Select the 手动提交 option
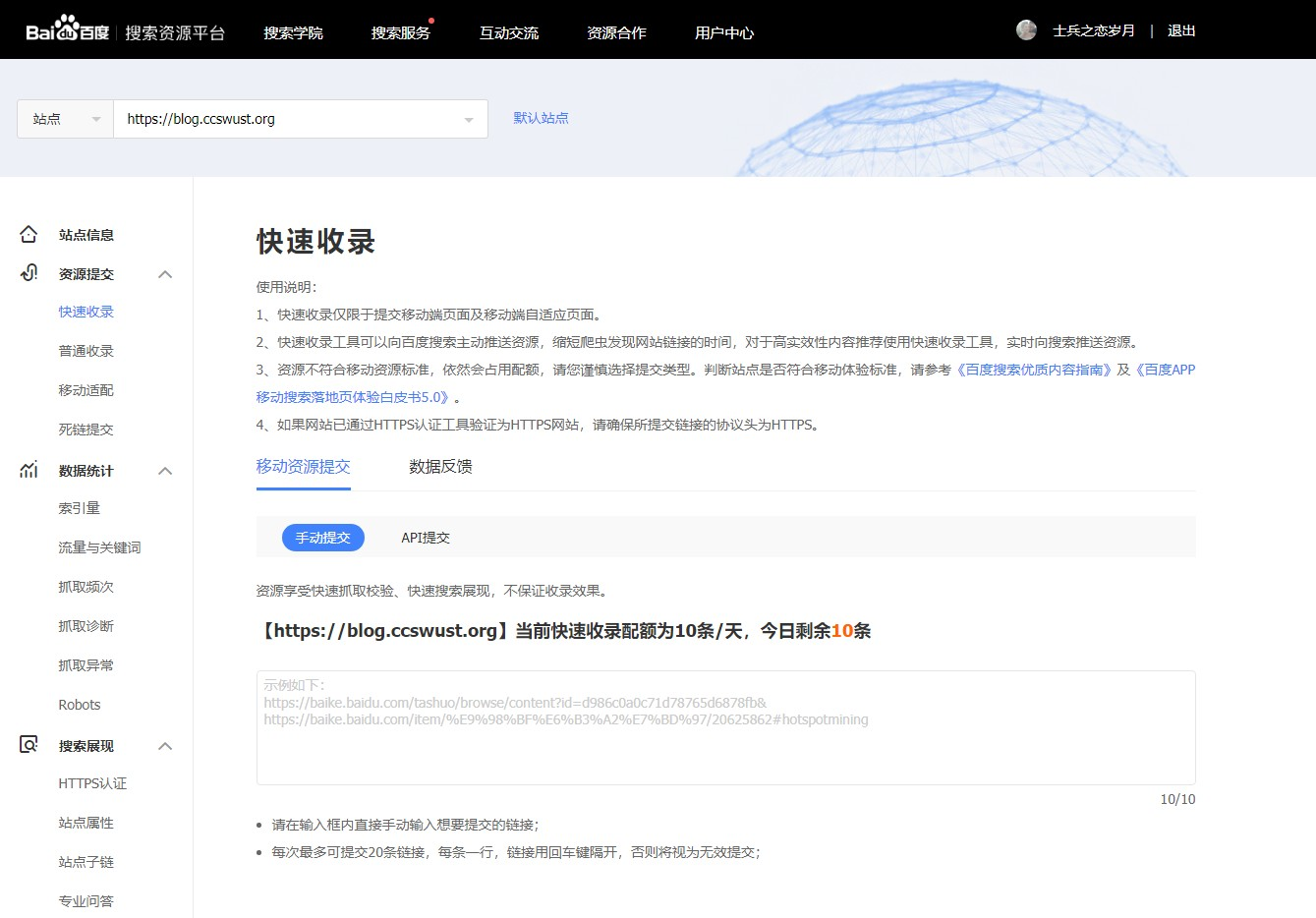Screen dimensions: 1316x918 tap(322, 538)
